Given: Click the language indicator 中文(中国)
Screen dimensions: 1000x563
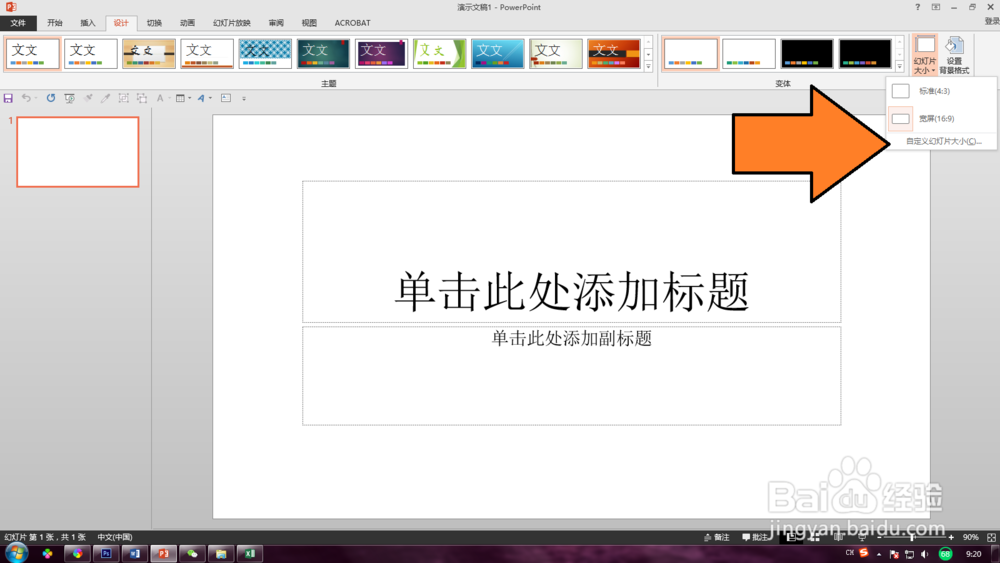Looking at the screenshot, I should 115,537.
